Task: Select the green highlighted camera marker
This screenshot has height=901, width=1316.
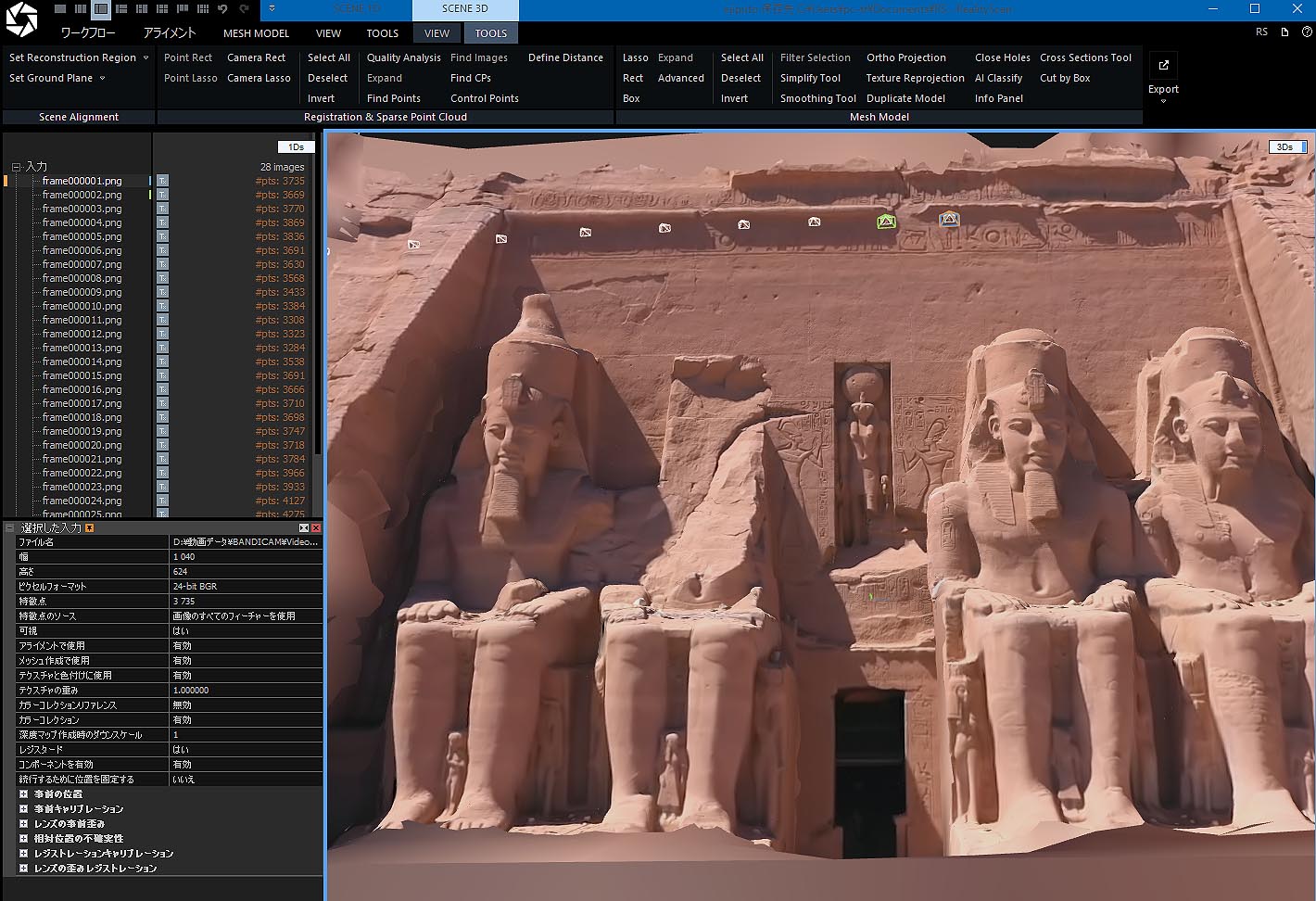Action: coord(886,222)
